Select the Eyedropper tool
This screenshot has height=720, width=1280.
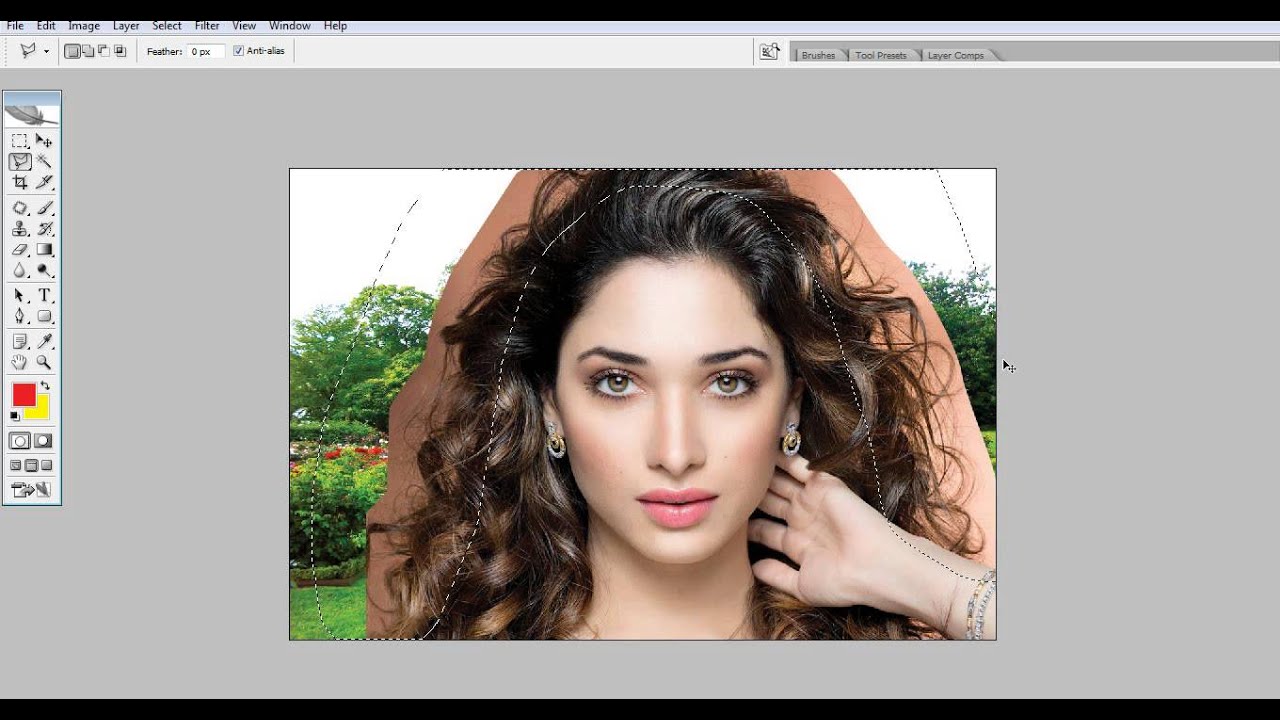pyautogui.click(x=44, y=342)
